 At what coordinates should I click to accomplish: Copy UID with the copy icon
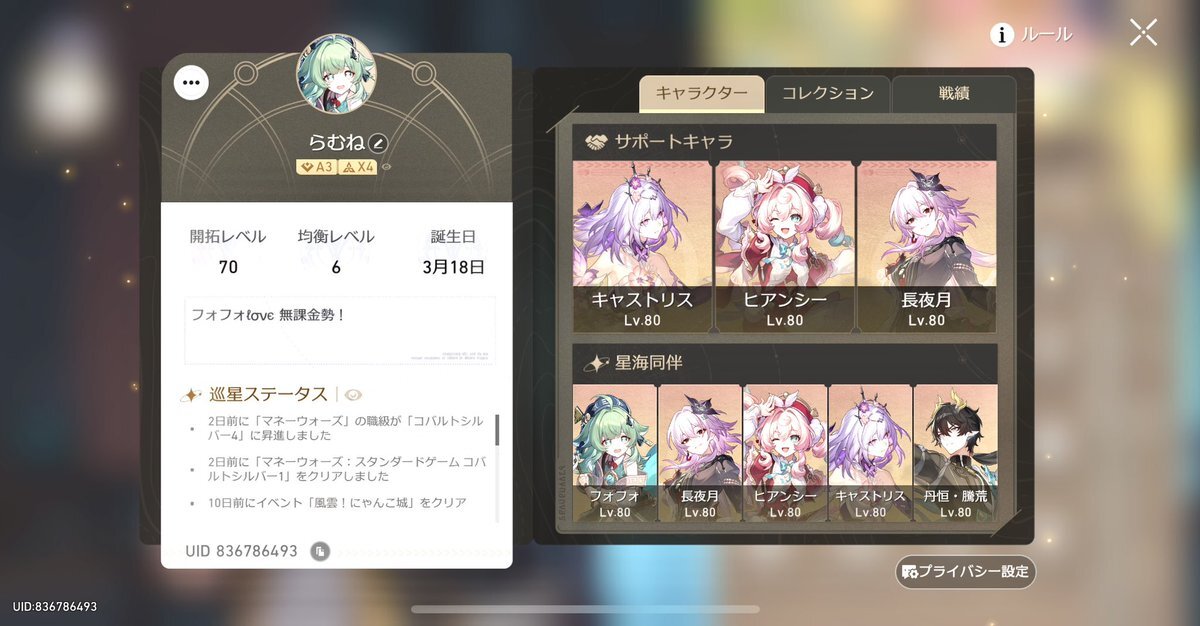coord(319,551)
